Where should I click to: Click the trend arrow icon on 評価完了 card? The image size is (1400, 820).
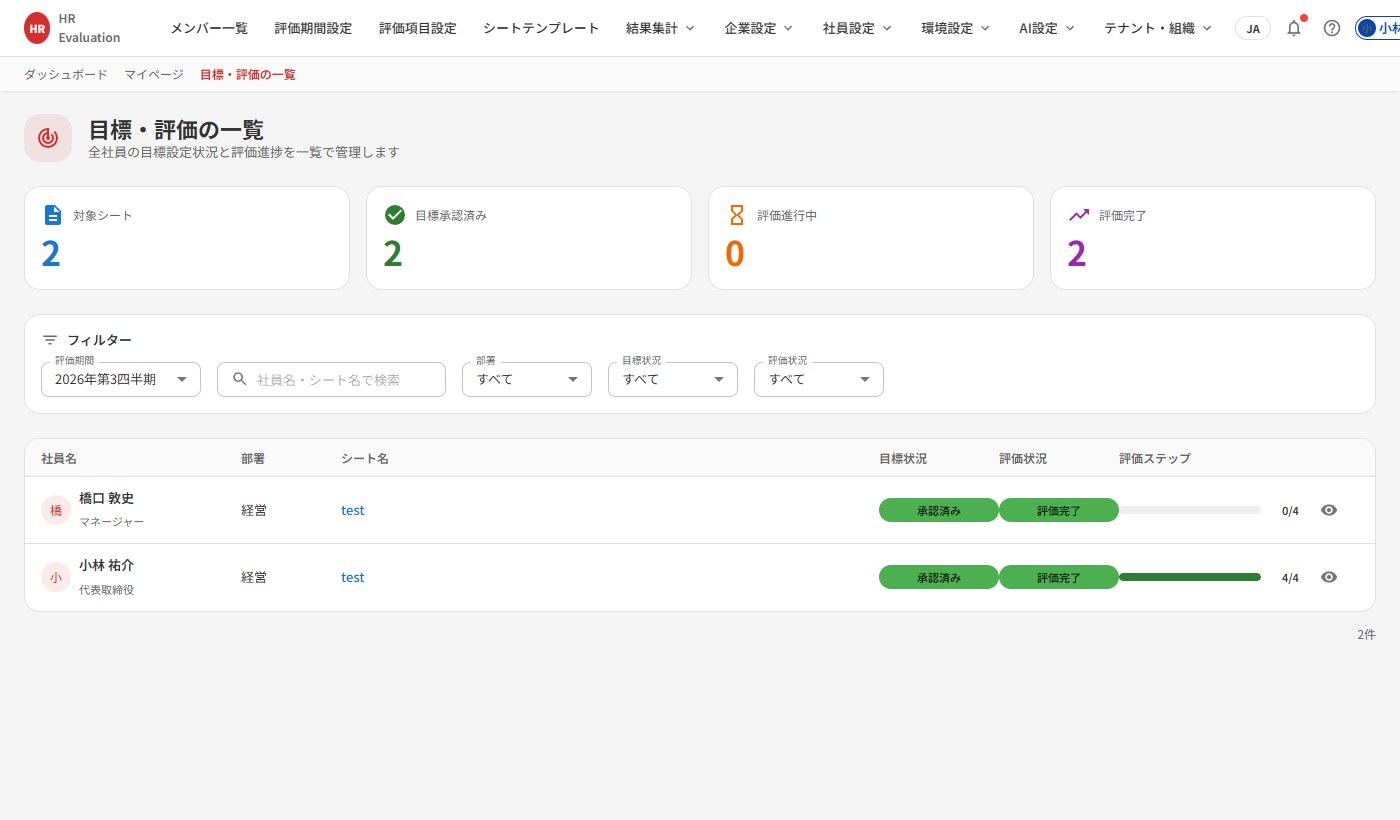(x=1079, y=215)
